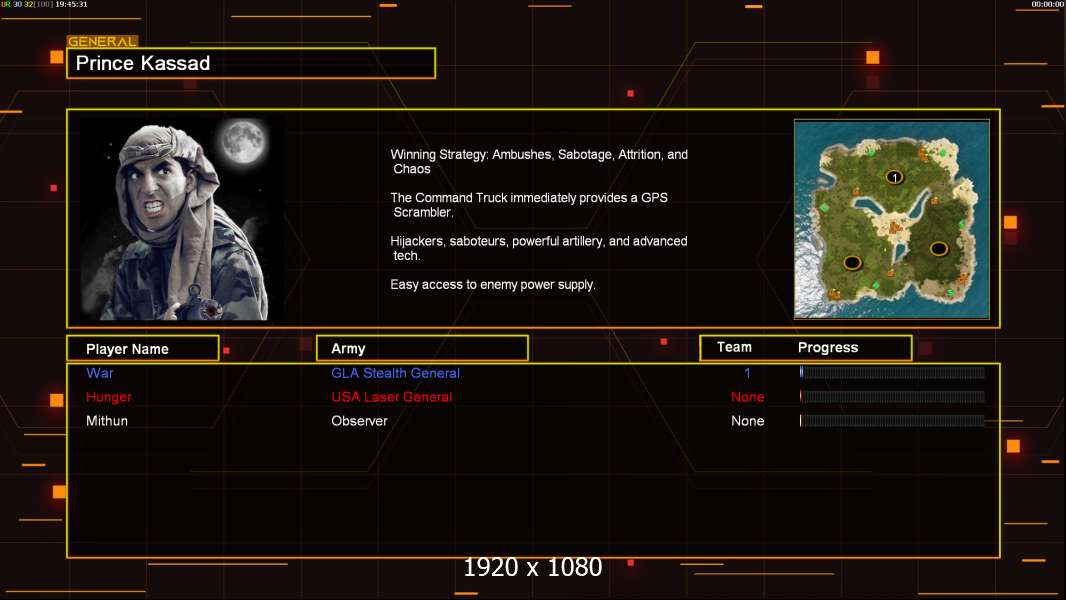Click team value None for Mithun

(747, 421)
